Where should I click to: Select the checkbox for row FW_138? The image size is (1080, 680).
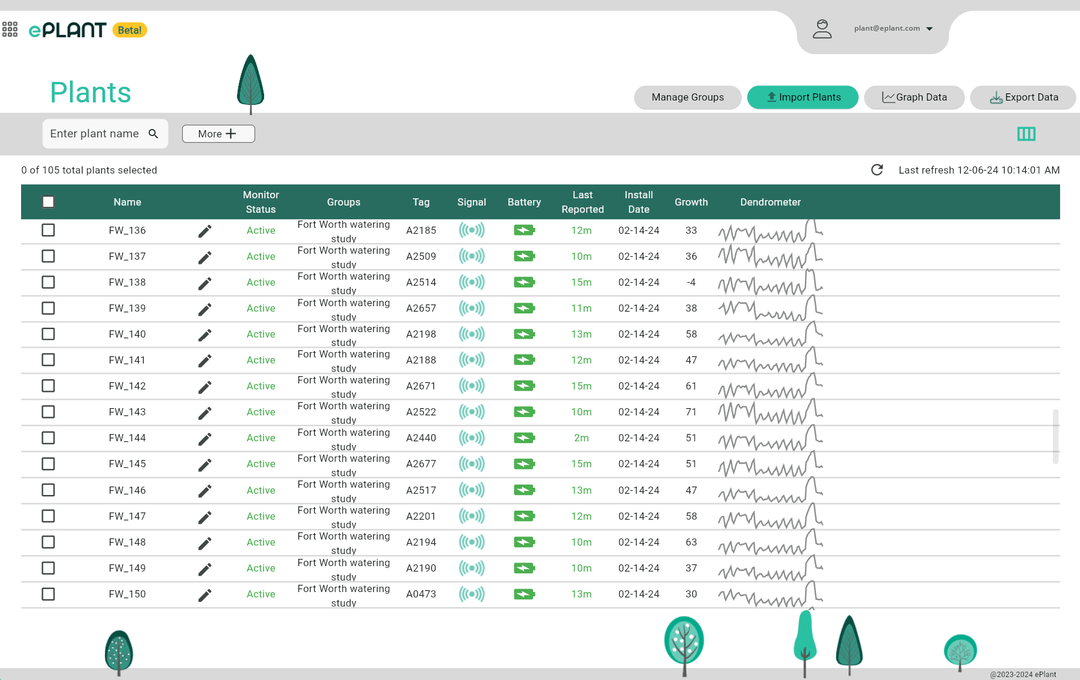pos(46,282)
